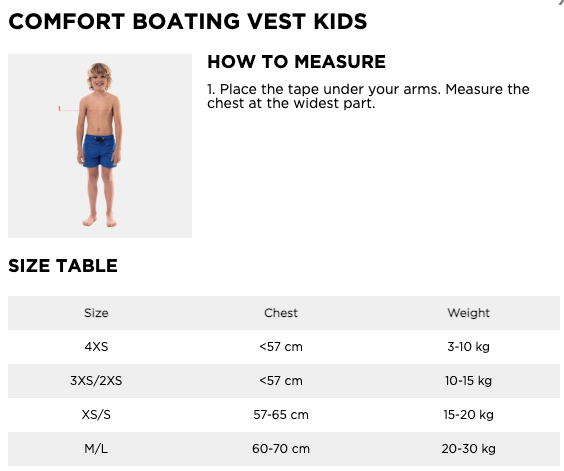Screen dimensions: 564x471
Task: Select the Comfort Boating Vest Kids title
Action: pyautogui.click(x=188, y=22)
